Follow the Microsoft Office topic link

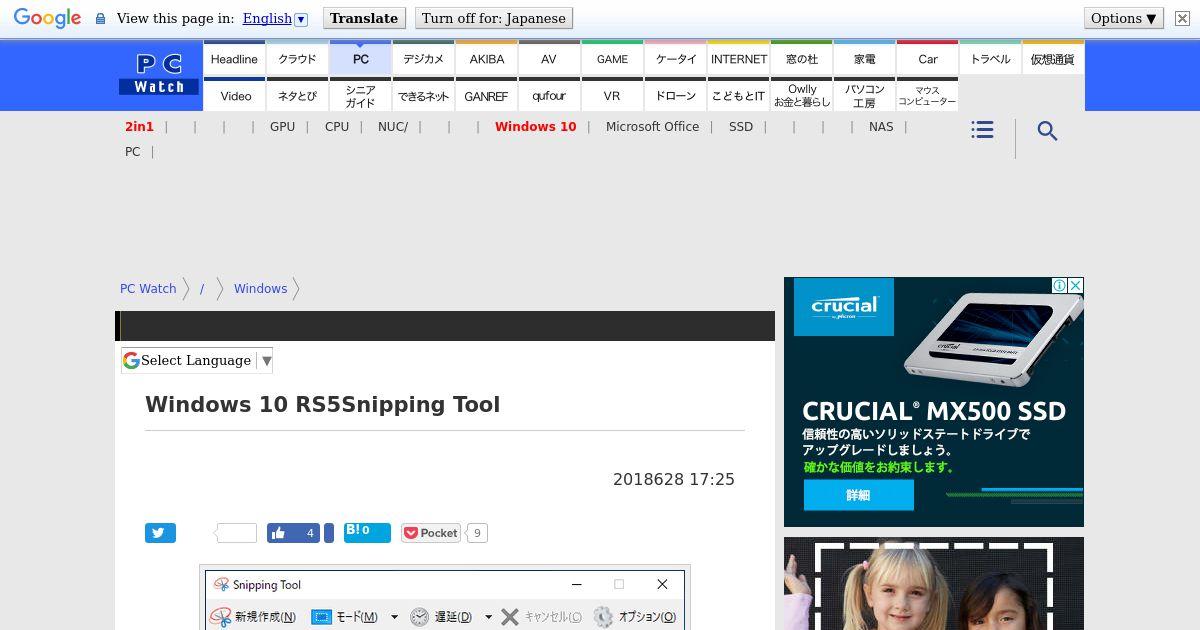click(652, 127)
